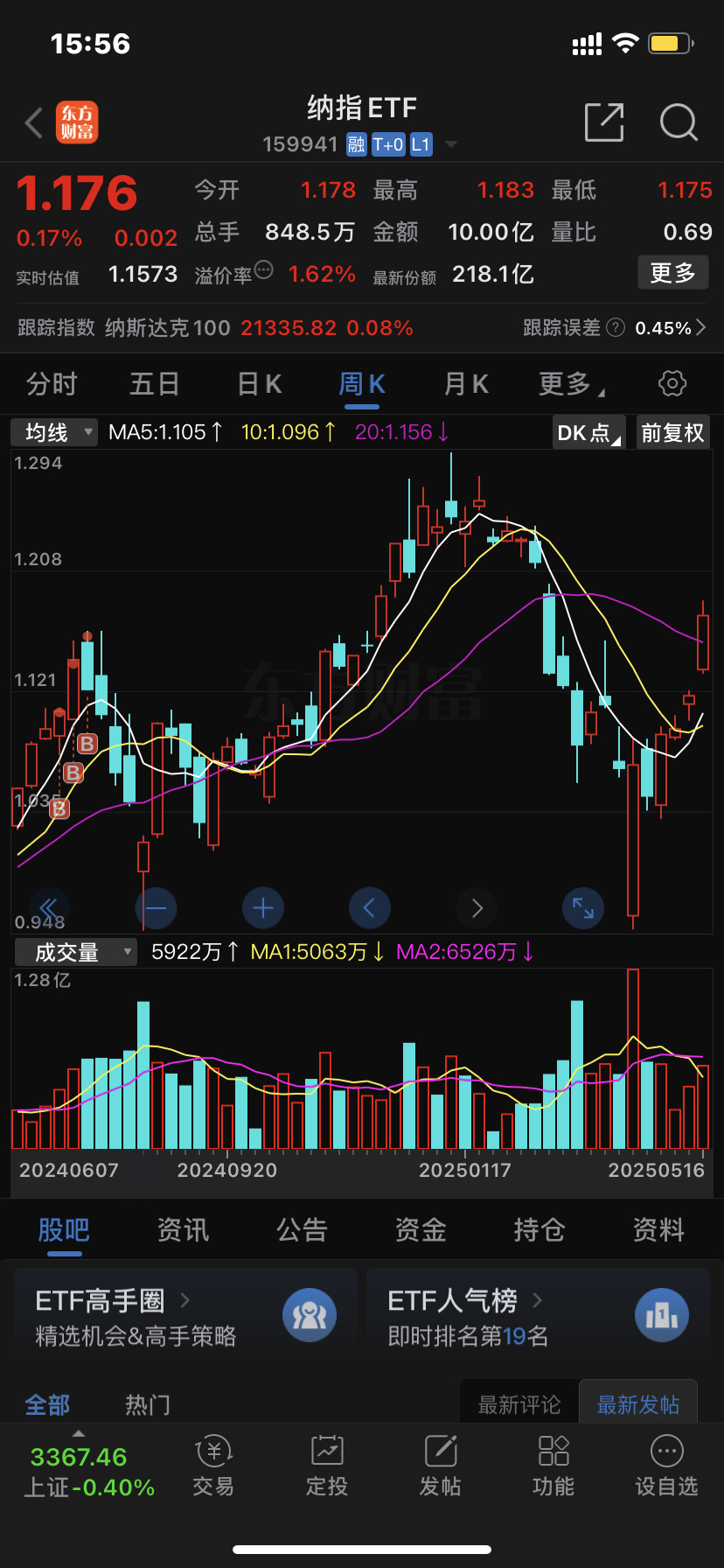Expand the 上证 index bar
The height and width of the screenshot is (1568, 724).
[79, 1433]
